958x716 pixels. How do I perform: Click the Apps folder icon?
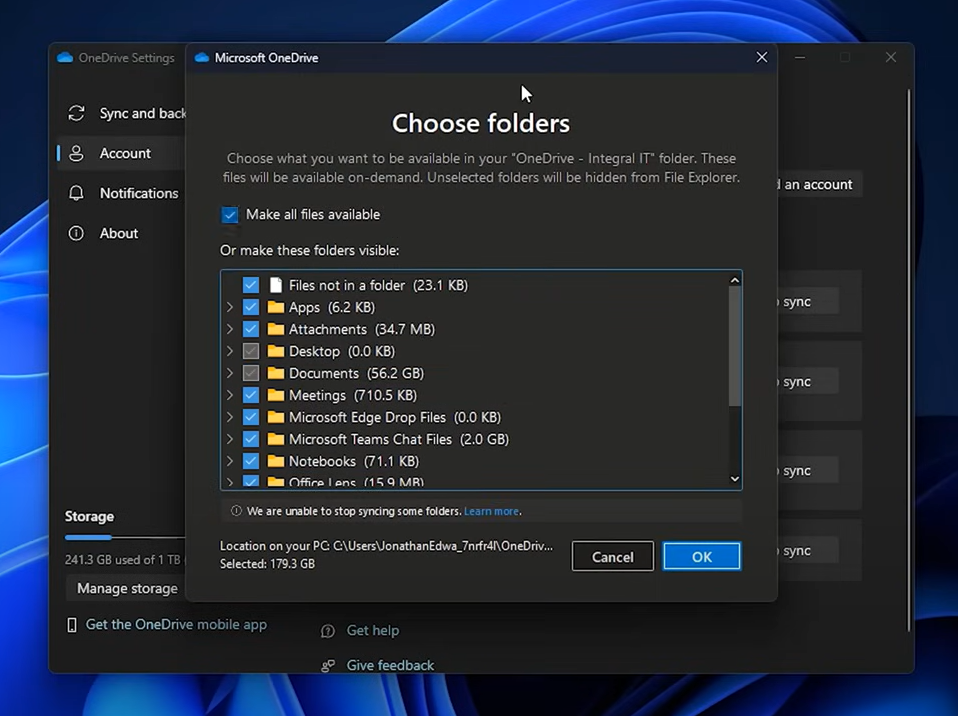pyautogui.click(x=276, y=307)
